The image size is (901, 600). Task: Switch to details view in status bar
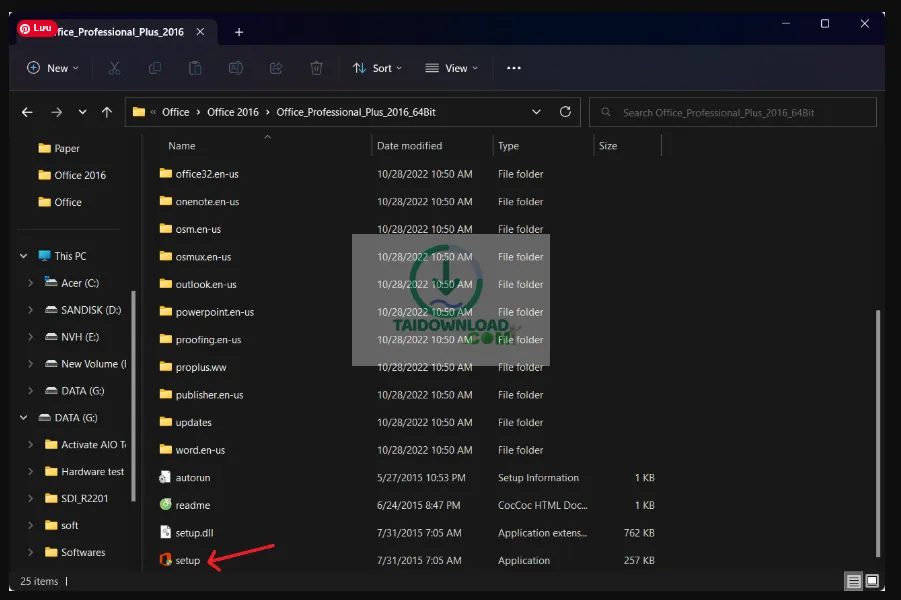[x=853, y=581]
